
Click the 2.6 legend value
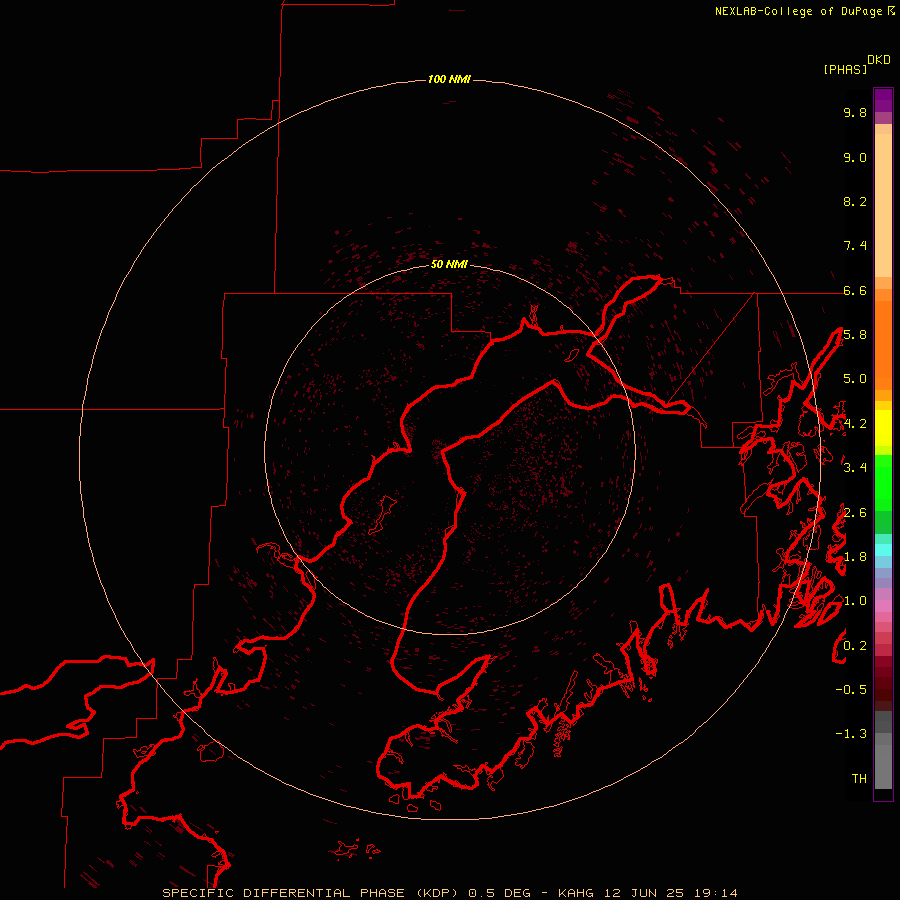[x=855, y=513]
